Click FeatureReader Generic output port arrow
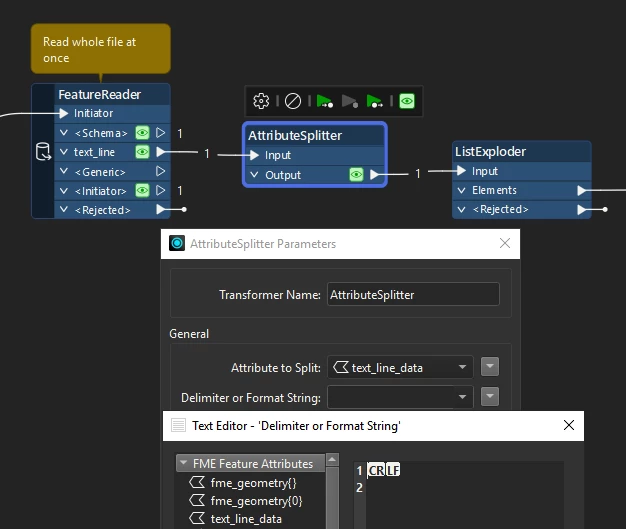The width and height of the screenshot is (626, 529). (x=160, y=171)
